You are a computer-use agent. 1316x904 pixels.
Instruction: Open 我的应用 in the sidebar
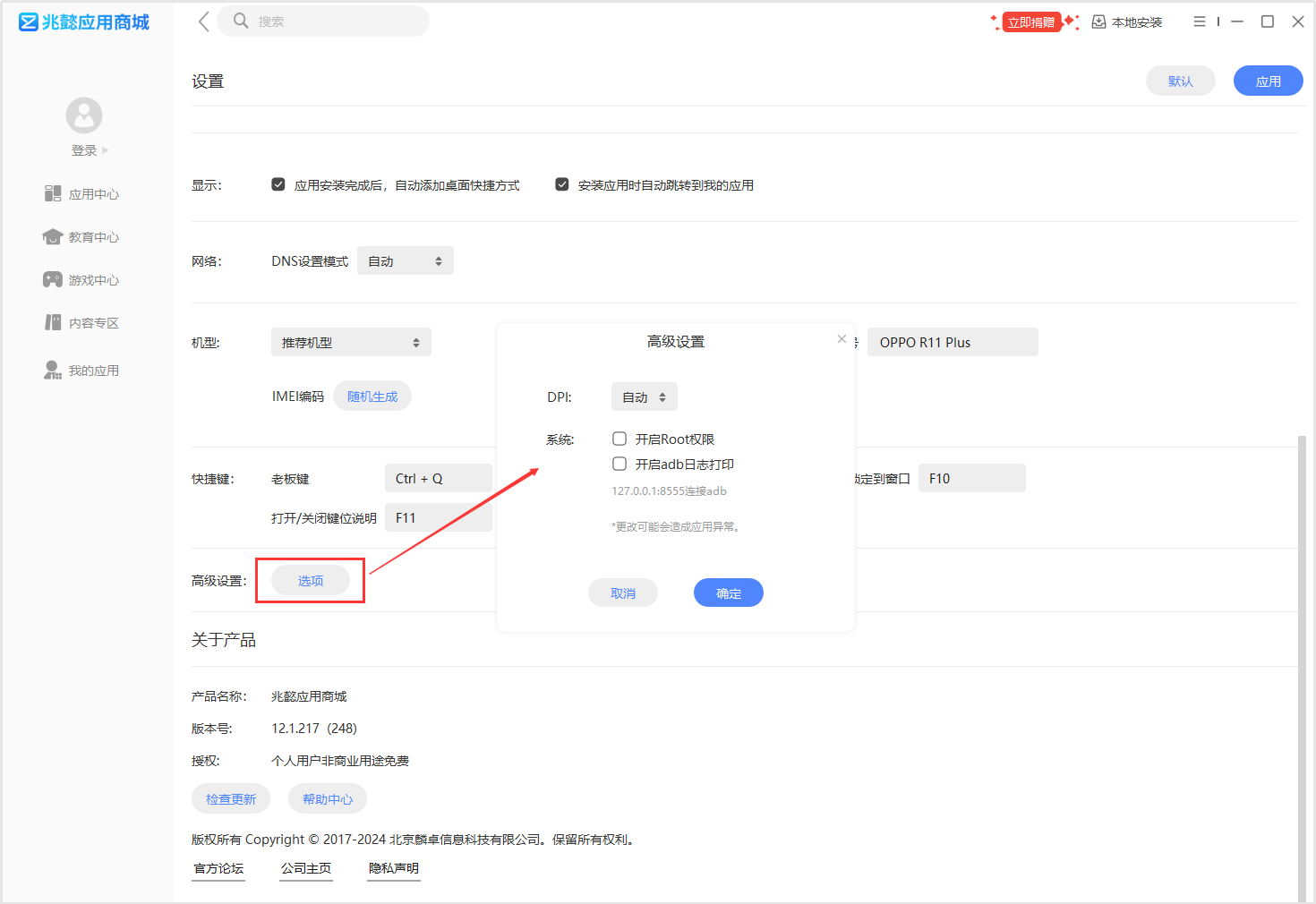pos(82,371)
